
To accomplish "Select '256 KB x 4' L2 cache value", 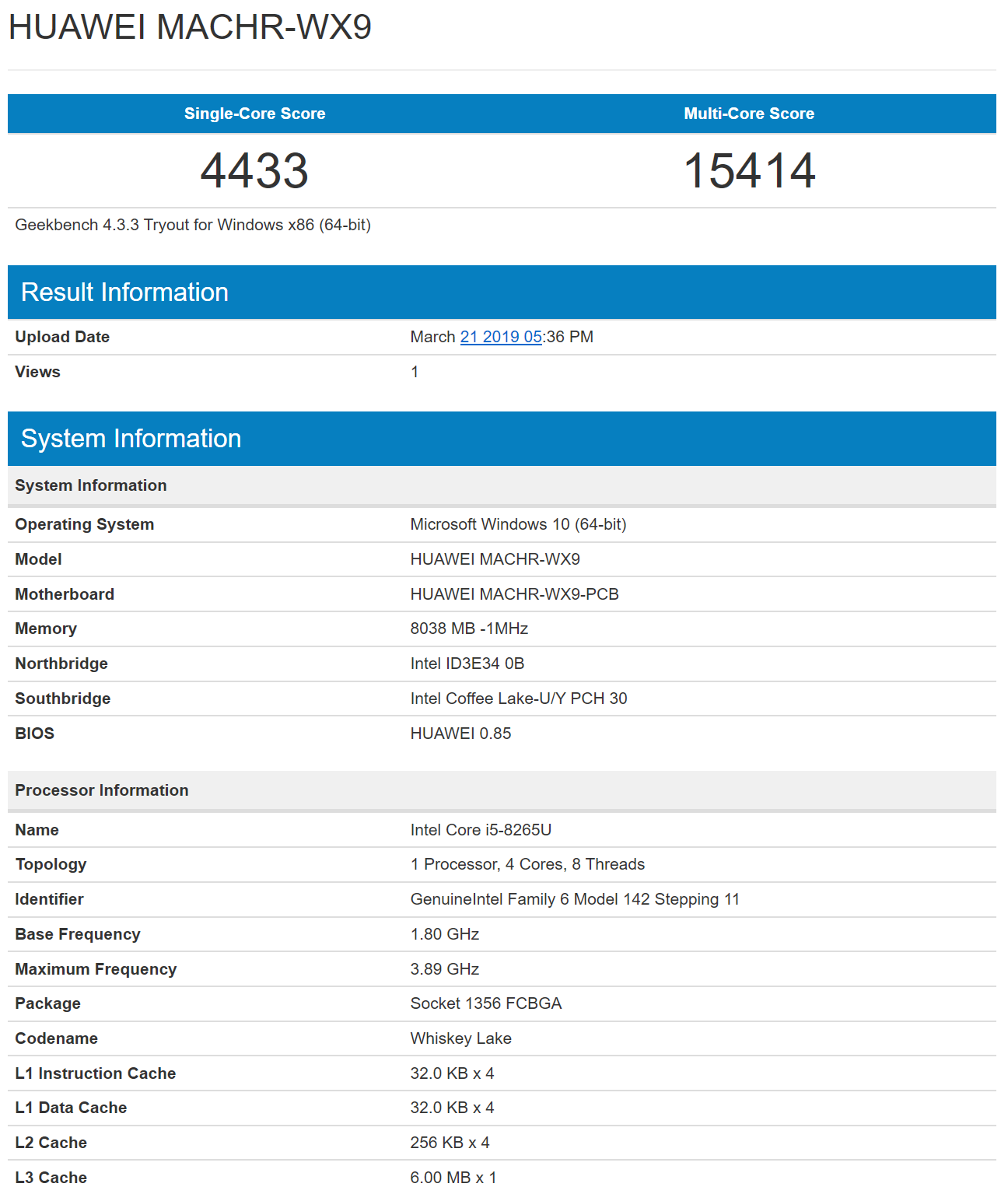I will 450,1143.
